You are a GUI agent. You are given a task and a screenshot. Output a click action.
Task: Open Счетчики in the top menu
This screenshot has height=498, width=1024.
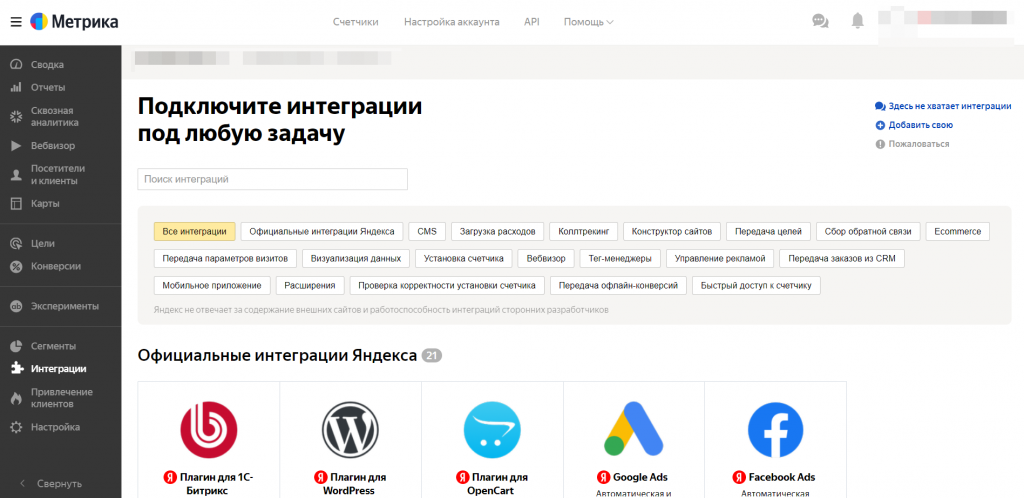355,22
